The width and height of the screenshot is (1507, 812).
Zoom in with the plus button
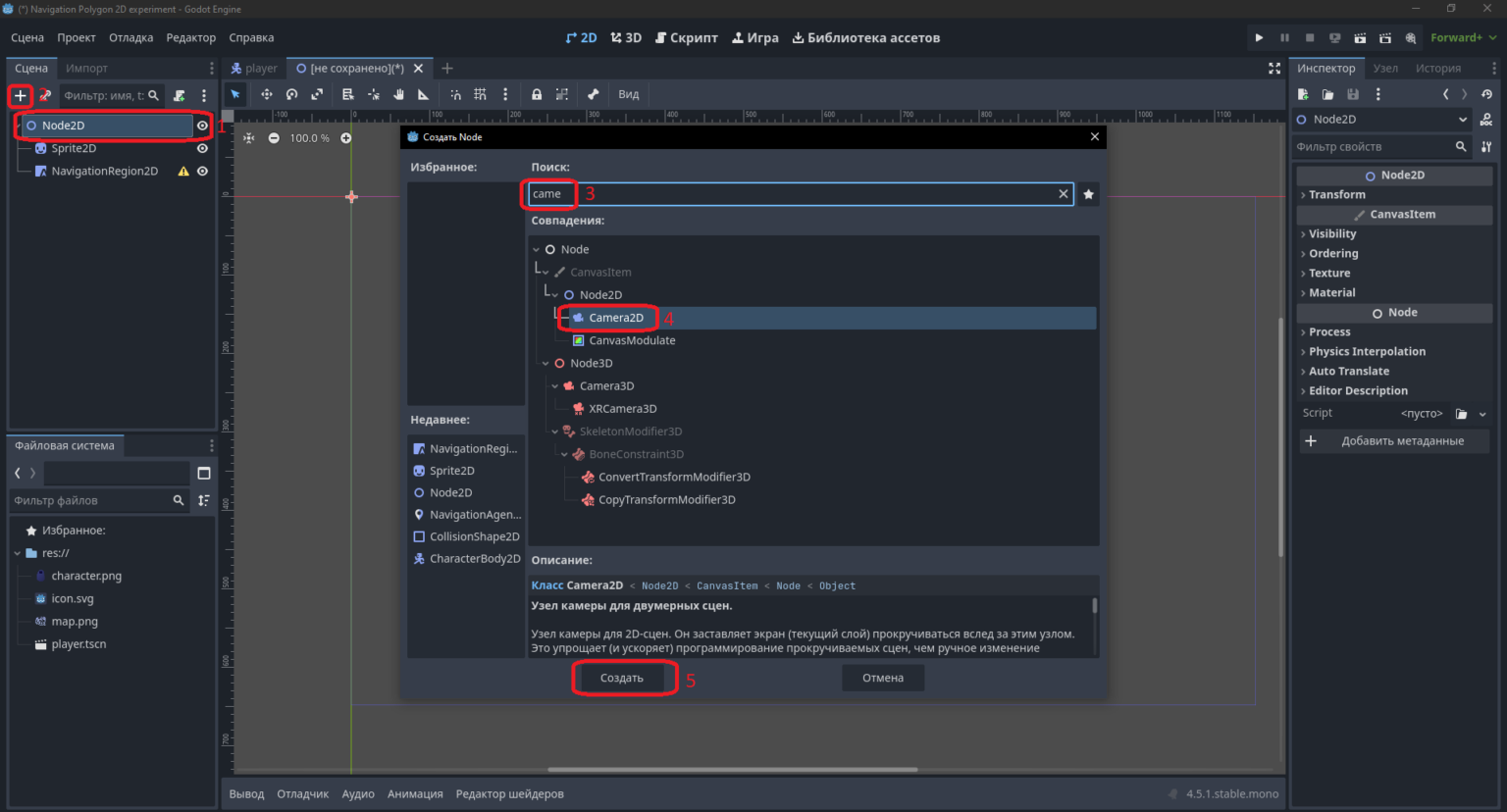(345, 138)
